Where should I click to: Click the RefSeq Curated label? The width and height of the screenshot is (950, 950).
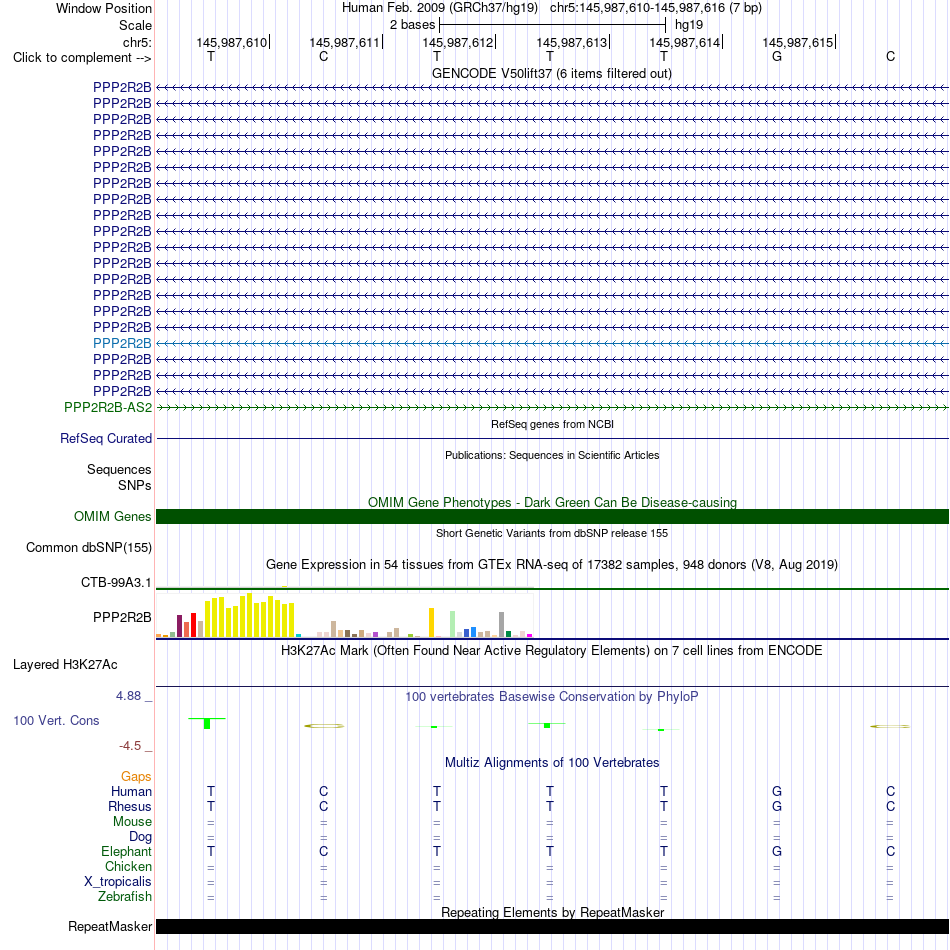(x=105, y=438)
